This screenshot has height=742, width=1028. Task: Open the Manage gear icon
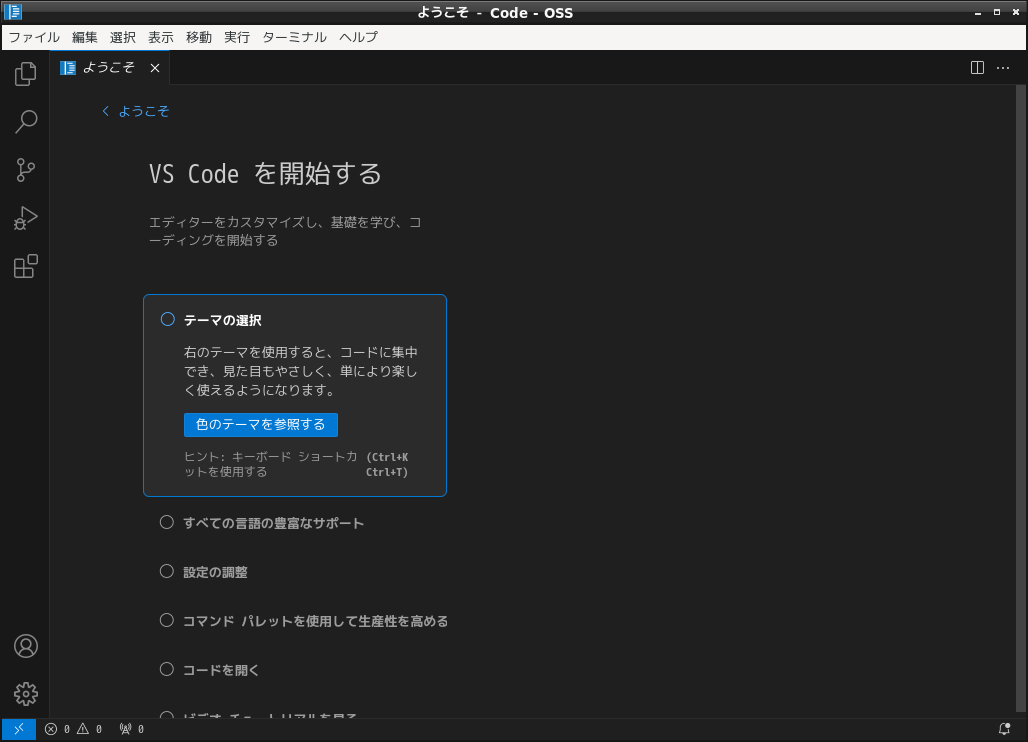tap(26, 693)
